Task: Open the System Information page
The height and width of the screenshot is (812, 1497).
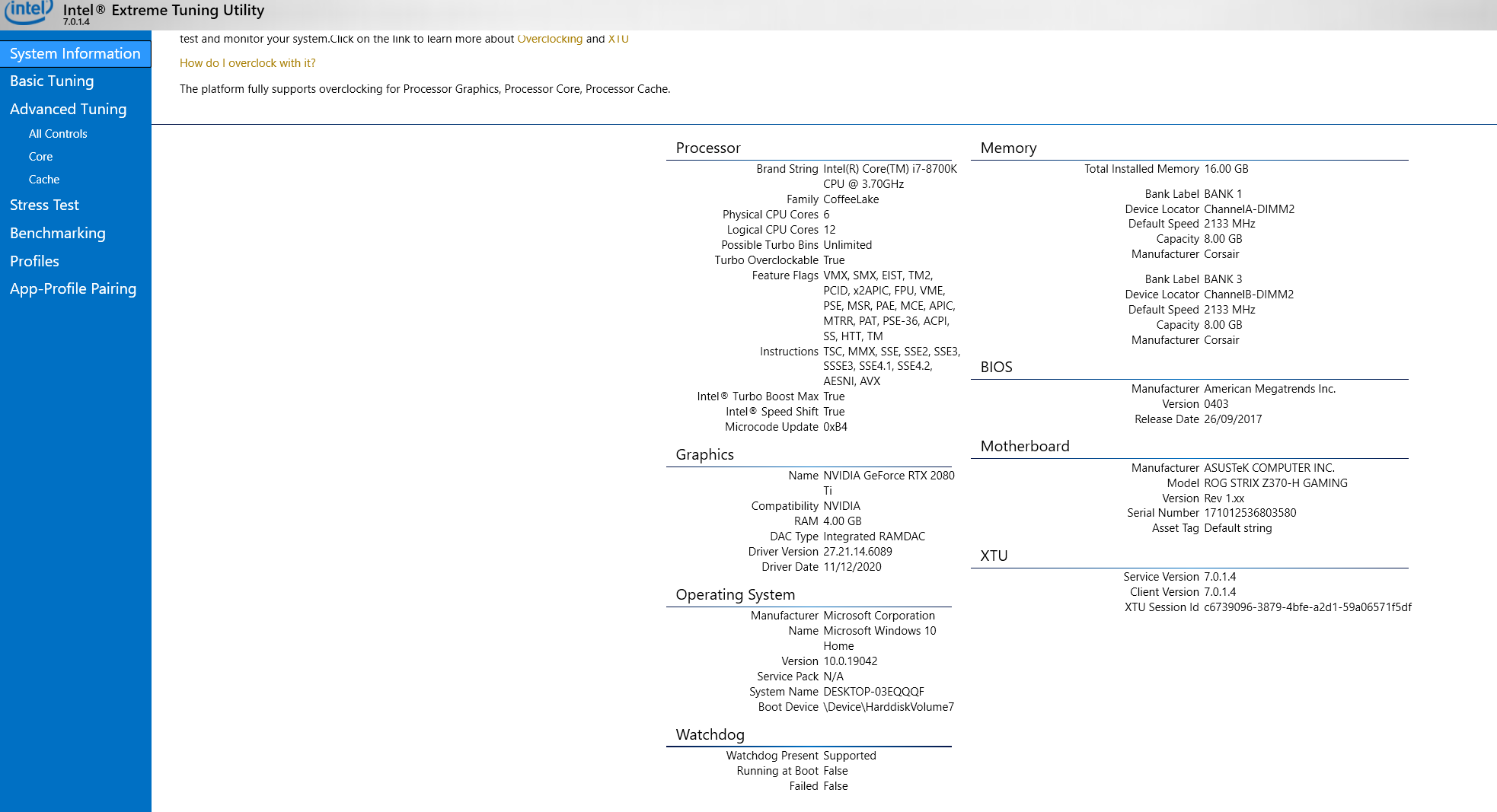Action: click(75, 53)
